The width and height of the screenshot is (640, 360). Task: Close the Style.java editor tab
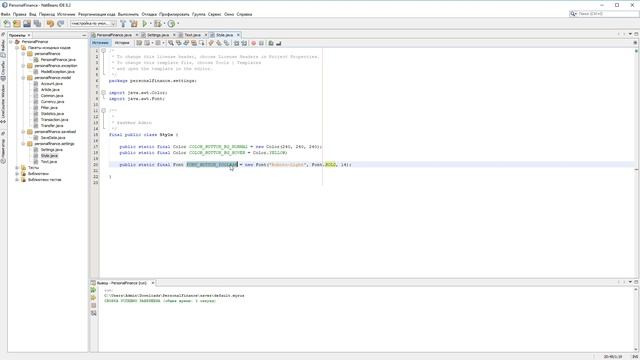[238, 35]
